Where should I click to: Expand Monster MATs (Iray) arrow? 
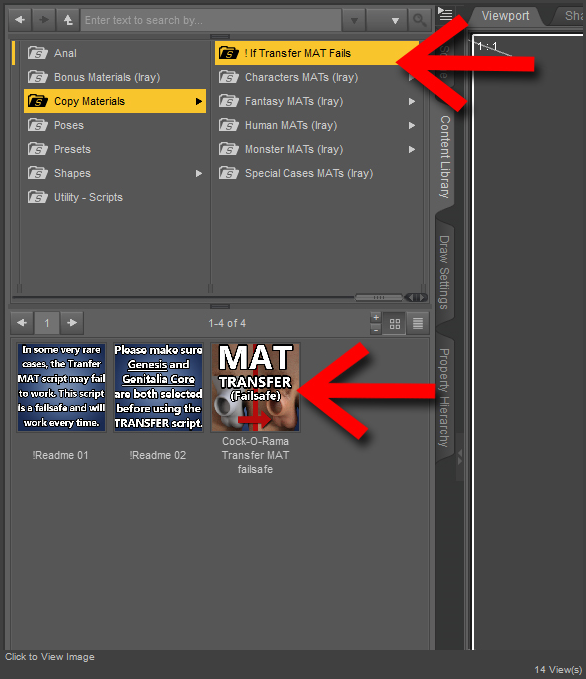411,149
